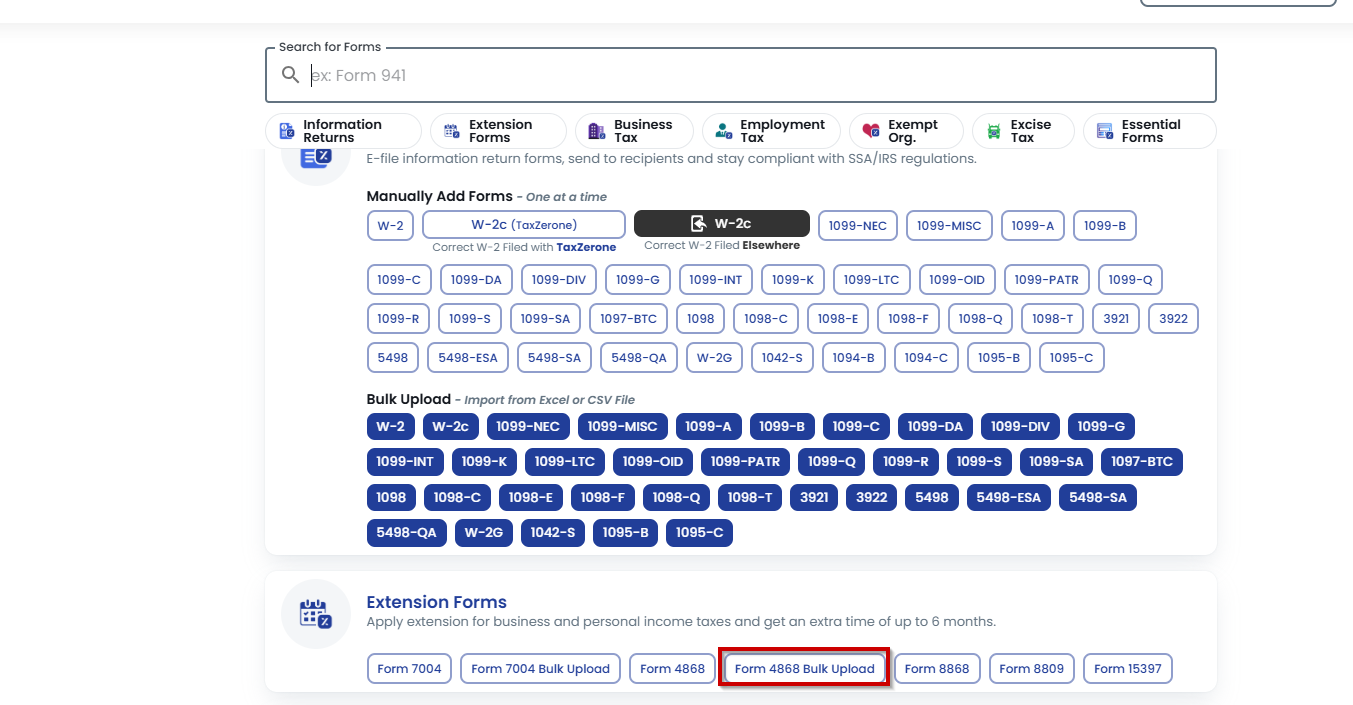
Task: Open Form 7004 Bulk Upload button
Action: pos(541,668)
